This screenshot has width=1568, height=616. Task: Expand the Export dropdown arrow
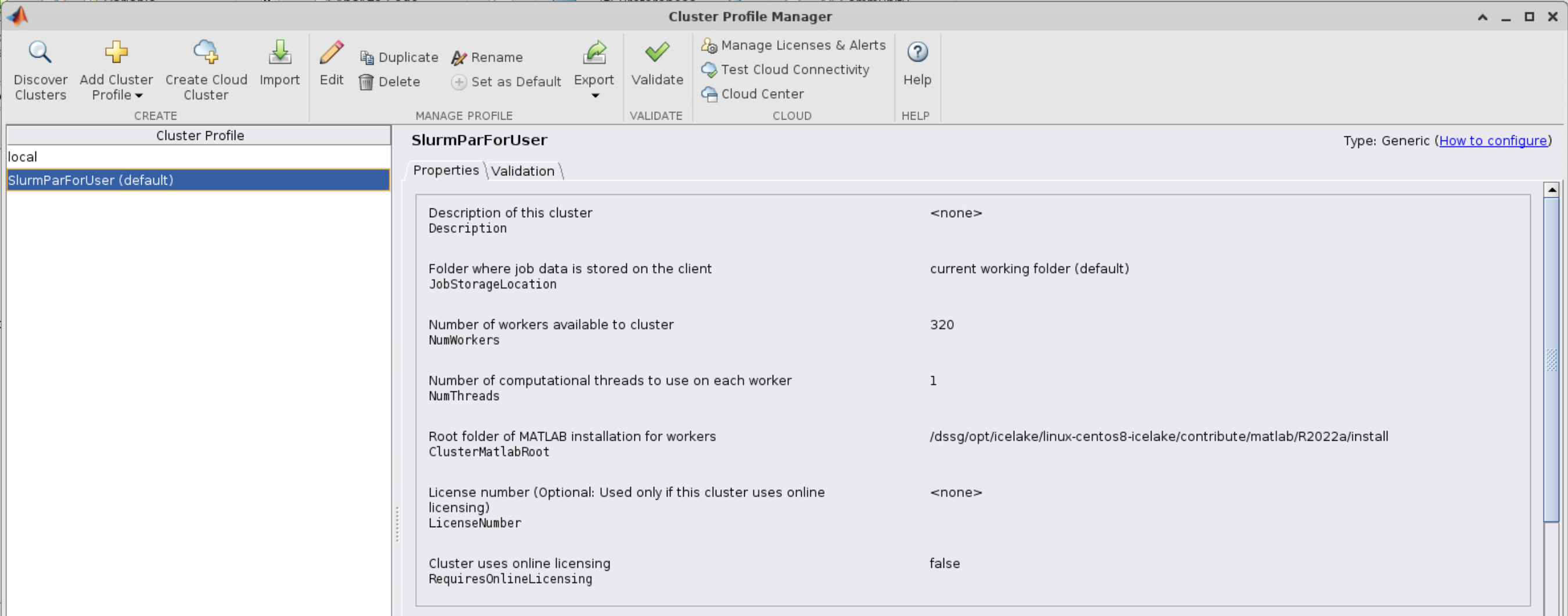(595, 95)
